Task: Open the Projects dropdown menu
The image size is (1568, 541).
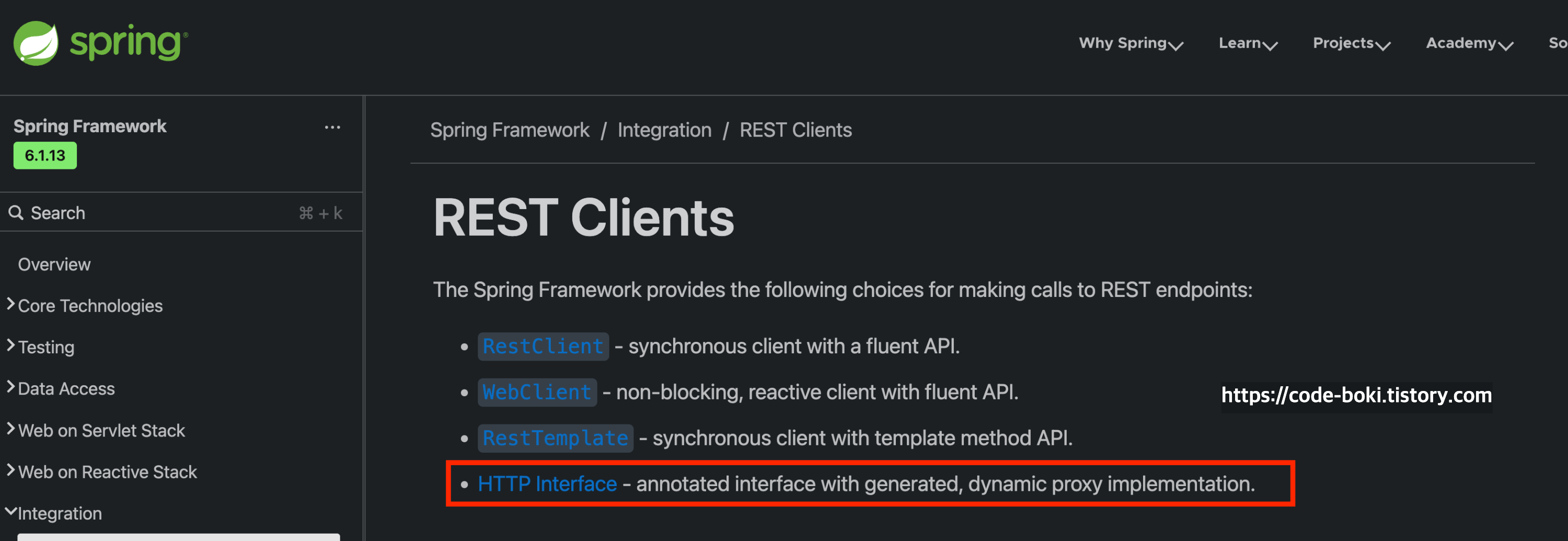Action: click(1351, 43)
